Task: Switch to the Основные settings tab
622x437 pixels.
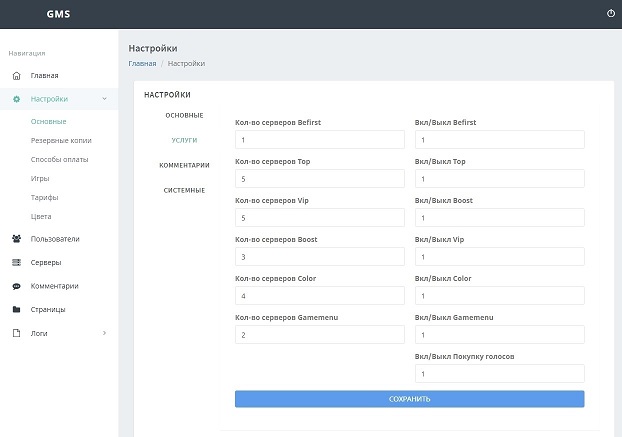Action: coord(184,116)
